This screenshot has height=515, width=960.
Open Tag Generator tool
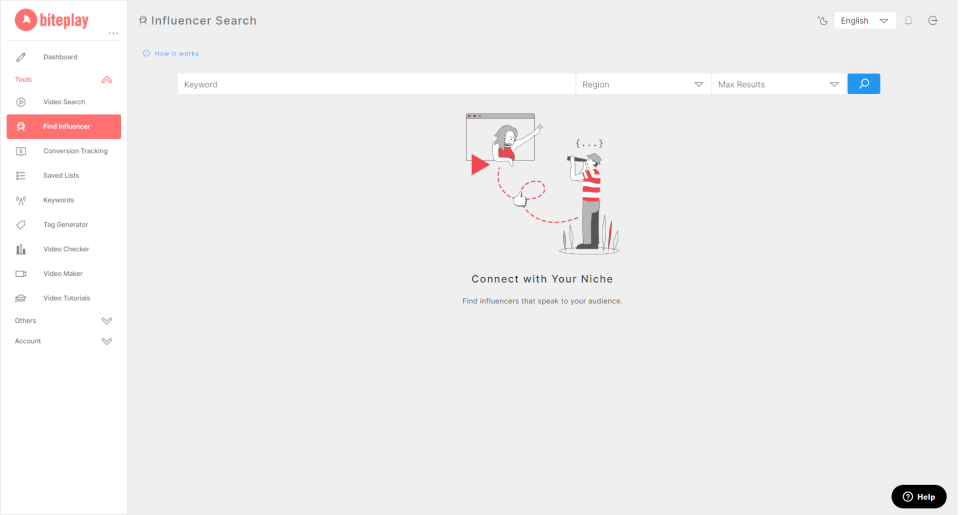coord(64,225)
